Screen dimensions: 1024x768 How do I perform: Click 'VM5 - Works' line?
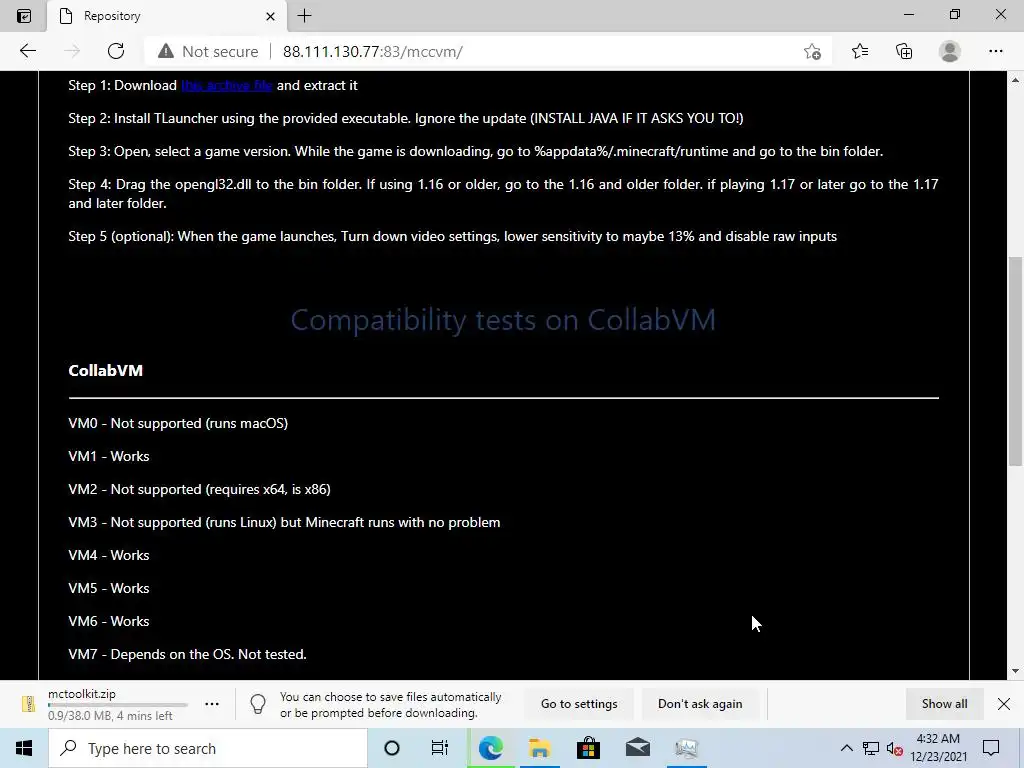pos(108,588)
